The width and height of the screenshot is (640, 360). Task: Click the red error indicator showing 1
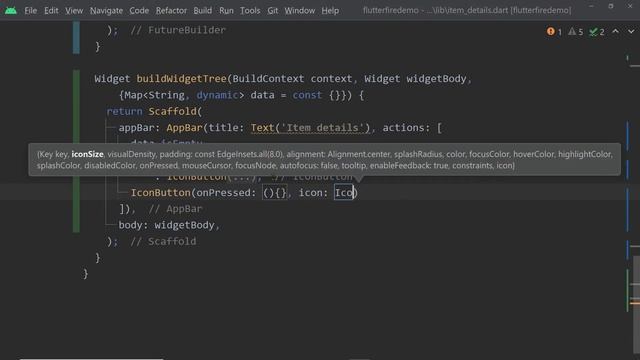pos(554,31)
